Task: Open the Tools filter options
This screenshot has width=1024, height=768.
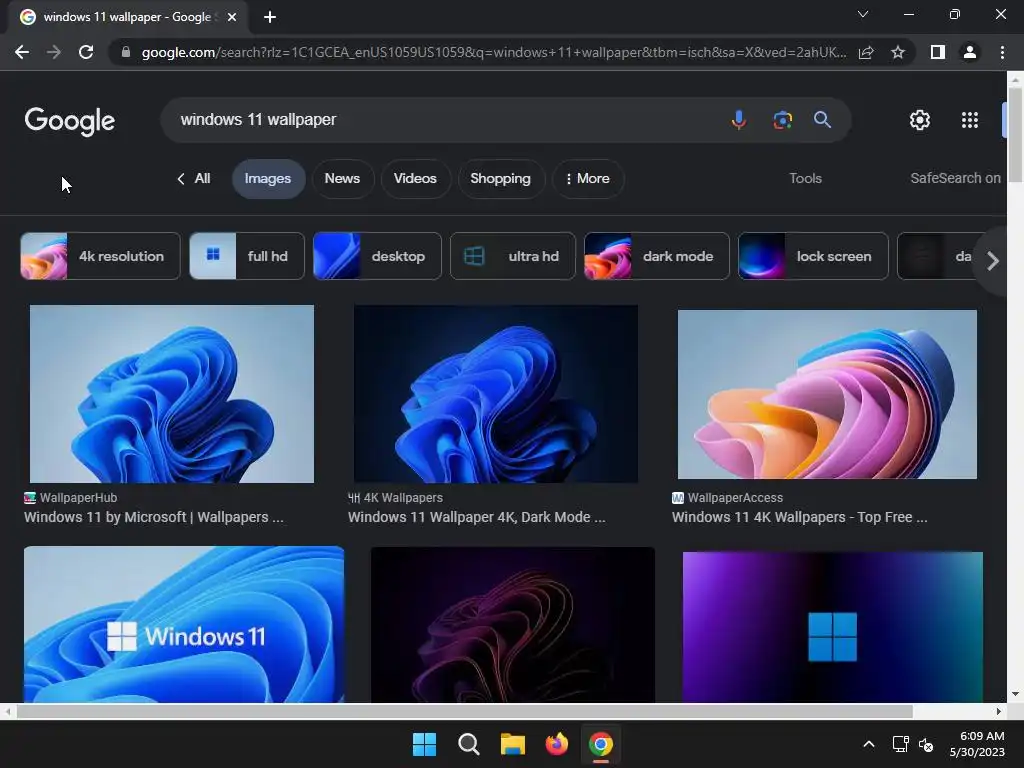Action: (x=805, y=178)
